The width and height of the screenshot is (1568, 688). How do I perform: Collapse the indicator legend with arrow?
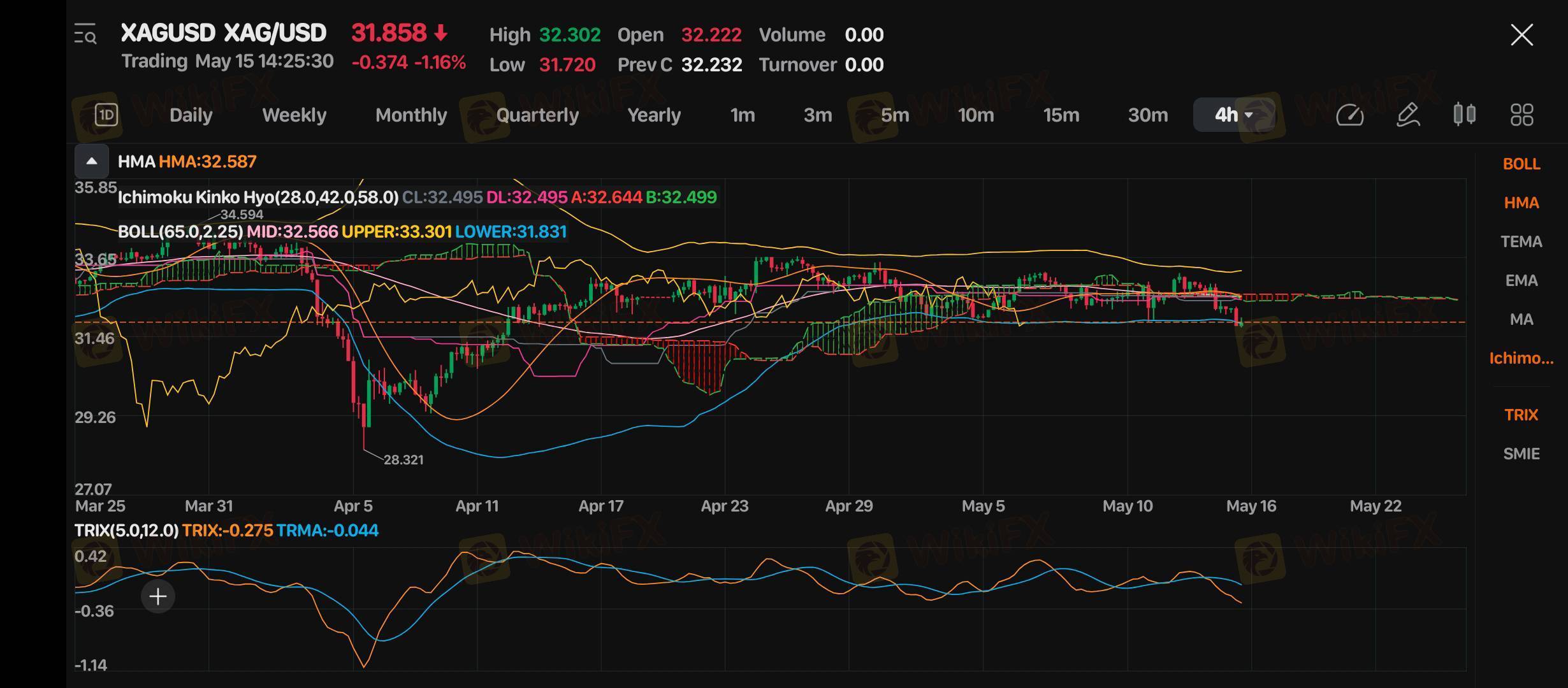[x=92, y=161]
